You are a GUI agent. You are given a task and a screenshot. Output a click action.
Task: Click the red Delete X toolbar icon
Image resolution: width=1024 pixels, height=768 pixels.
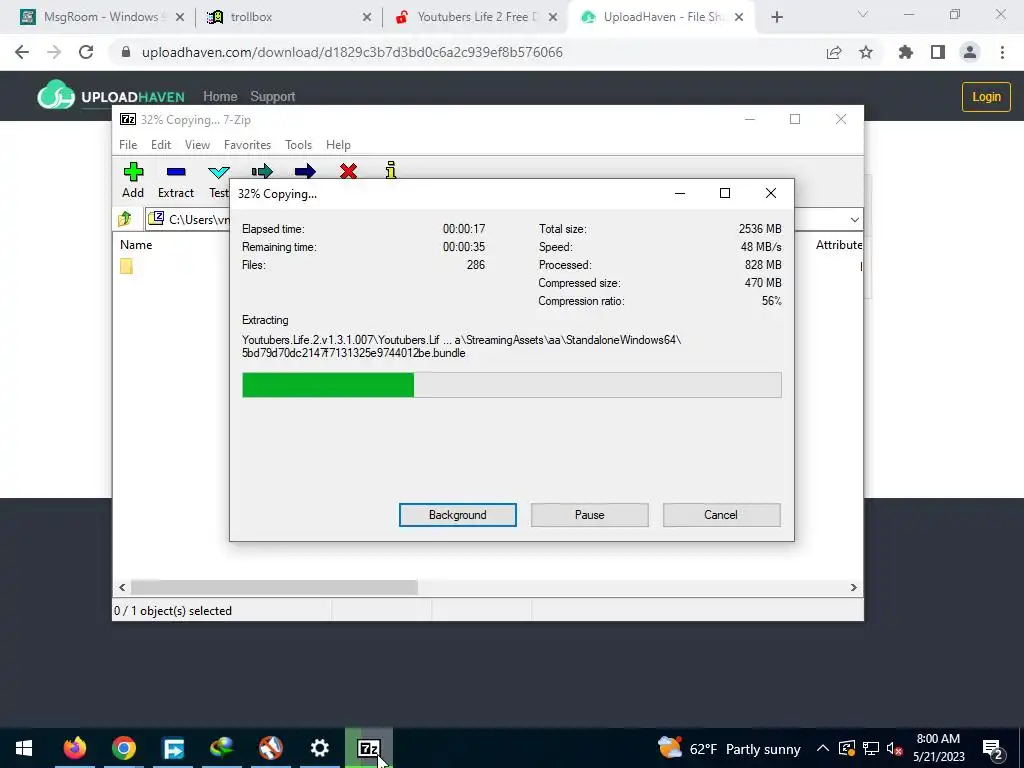pos(349,172)
